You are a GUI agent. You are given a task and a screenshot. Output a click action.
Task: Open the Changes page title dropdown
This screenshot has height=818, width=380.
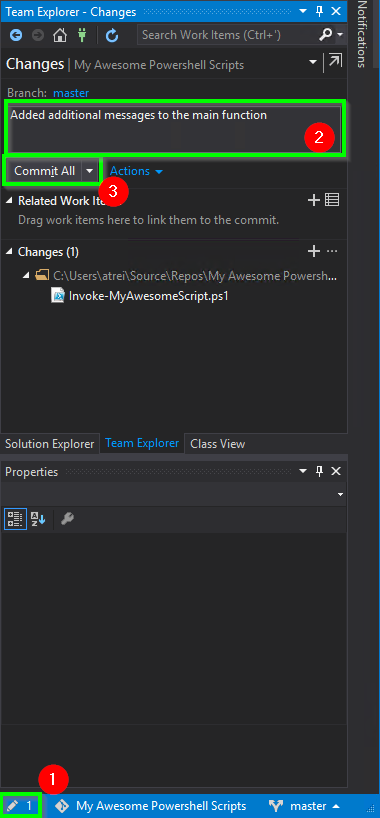[313, 62]
